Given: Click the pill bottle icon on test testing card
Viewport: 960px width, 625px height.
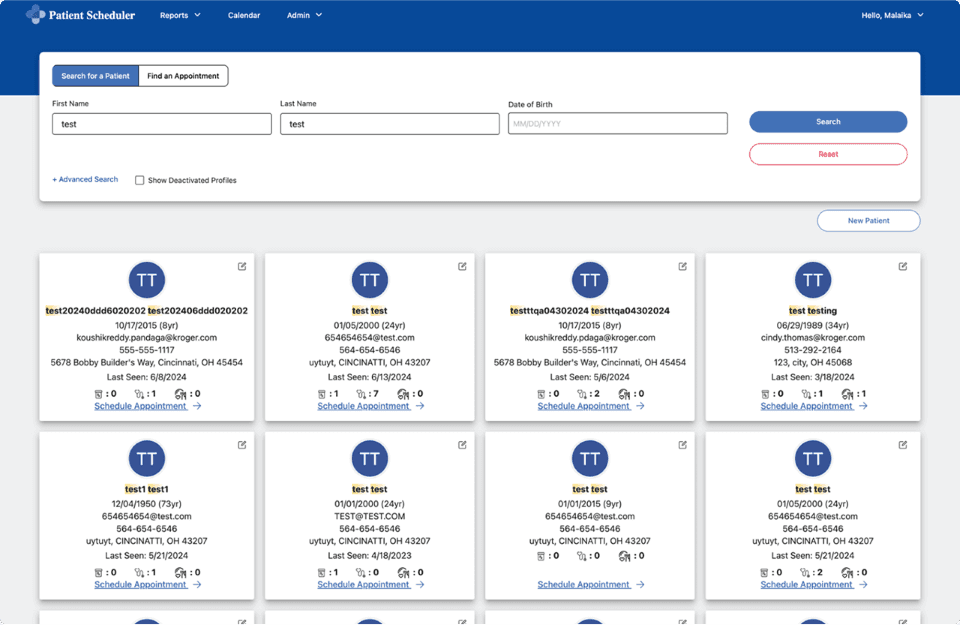Looking at the screenshot, I should click(765, 394).
